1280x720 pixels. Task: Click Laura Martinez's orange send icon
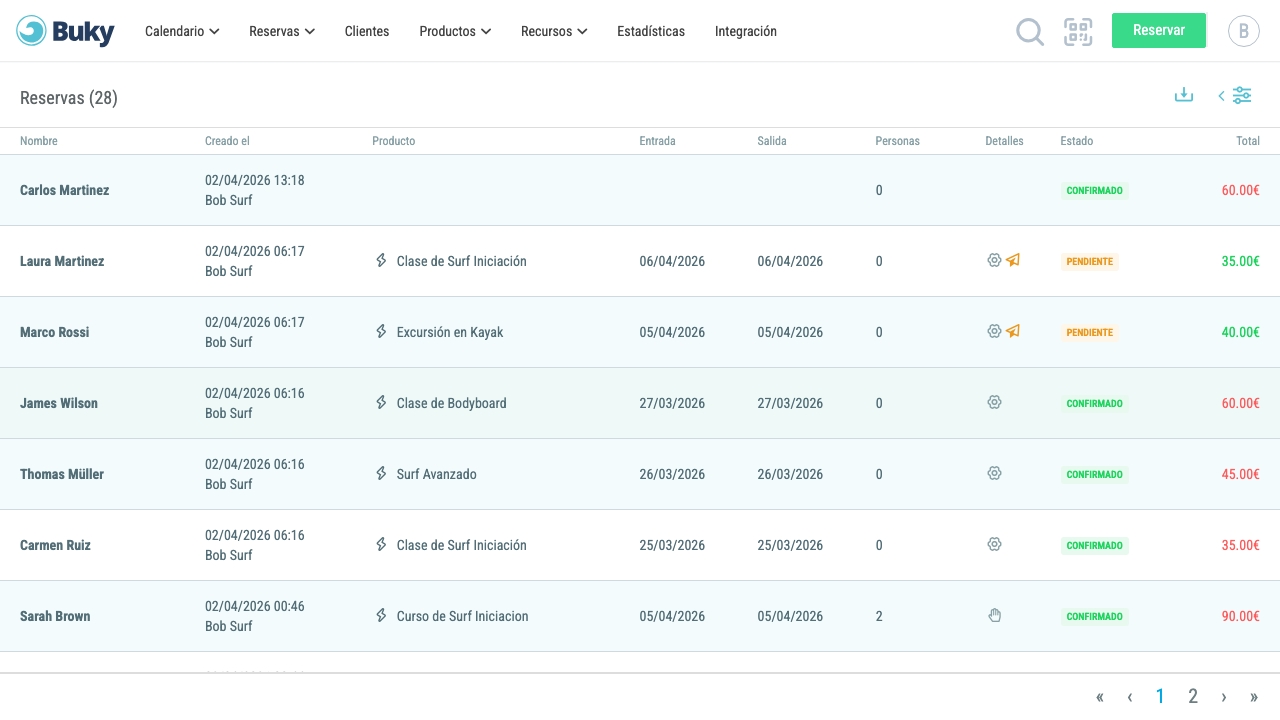click(x=1013, y=260)
